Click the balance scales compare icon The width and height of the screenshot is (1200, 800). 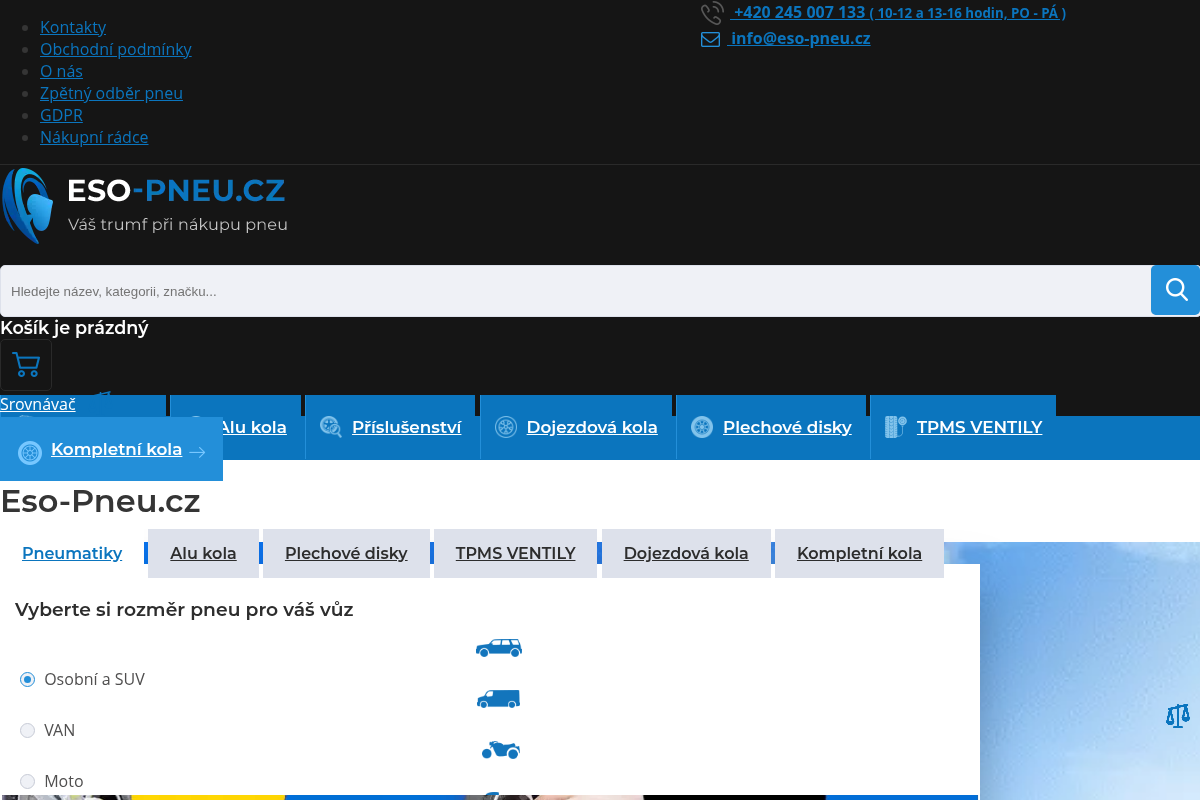1178,715
